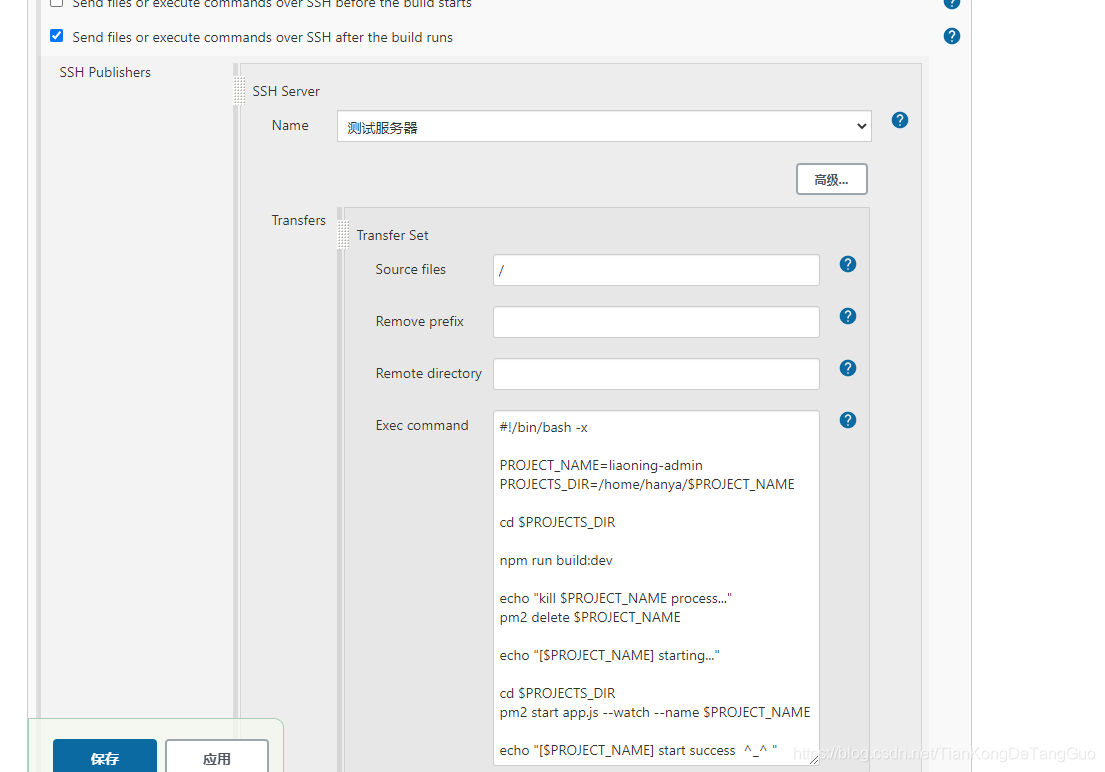The image size is (1105, 772).
Task: Click the line 'PROJECT_NAME=liaoning-admin'
Action: (601, 465)
